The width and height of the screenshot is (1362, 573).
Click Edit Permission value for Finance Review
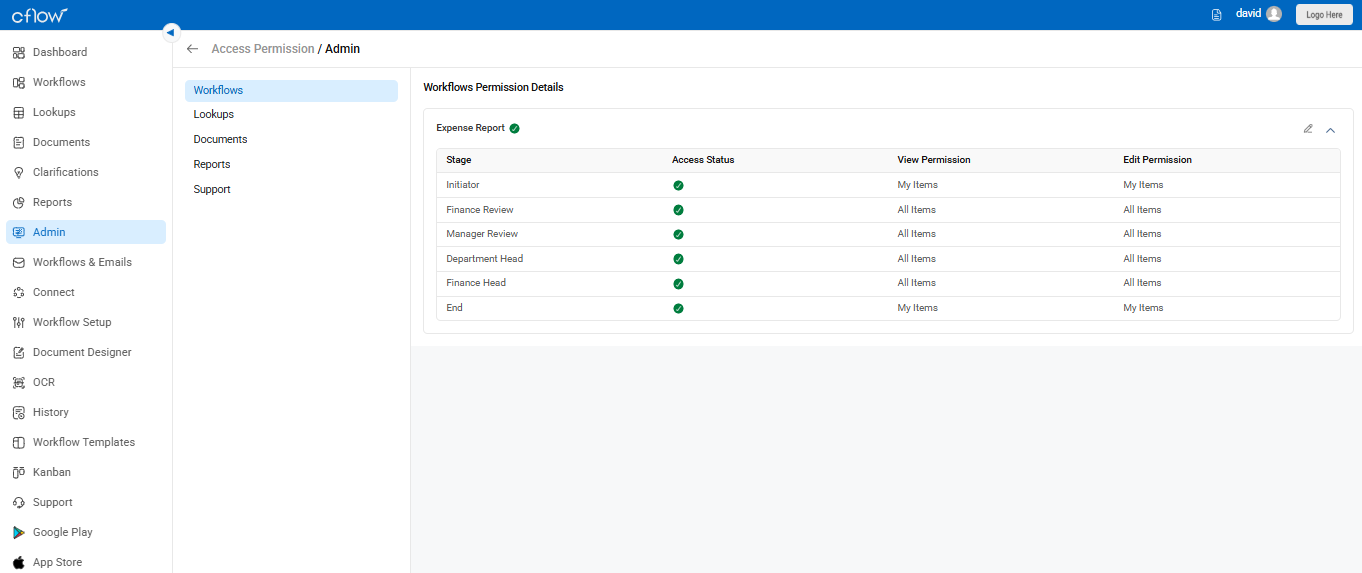tap(1142, 210)
